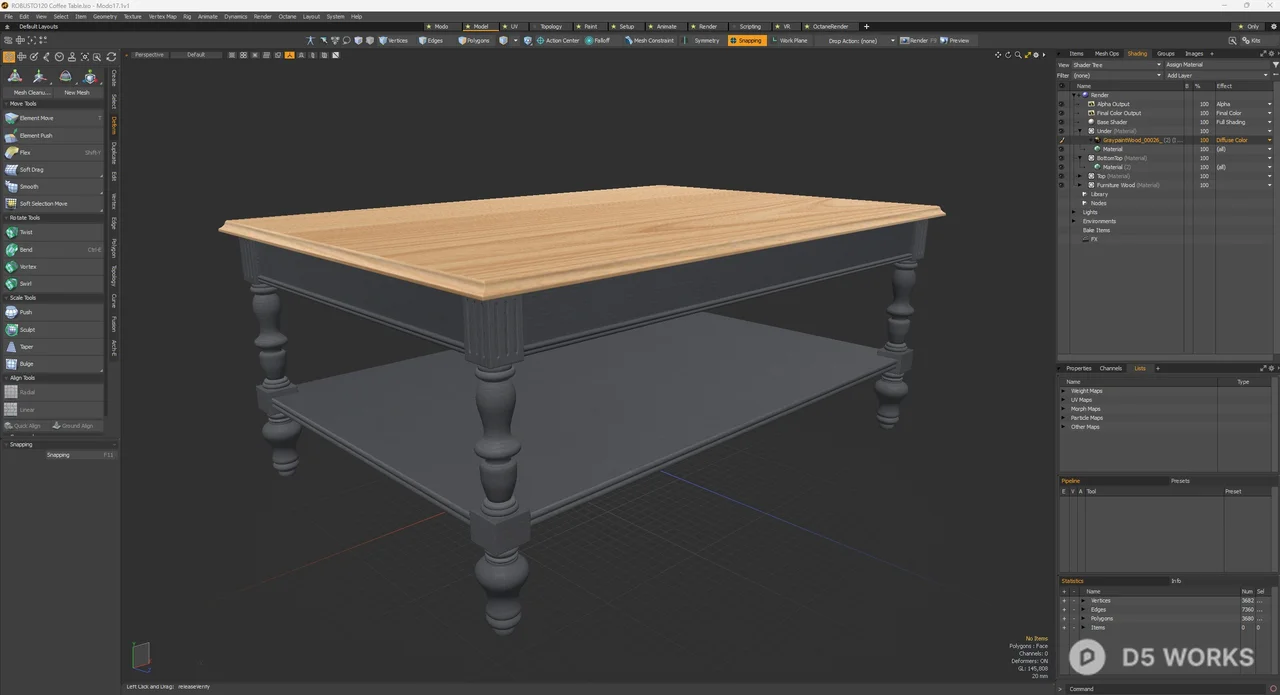Select the Element Move tool
Image resolution: width=1280 pixels, height=695 pixels.
click(x=53, y=118)
